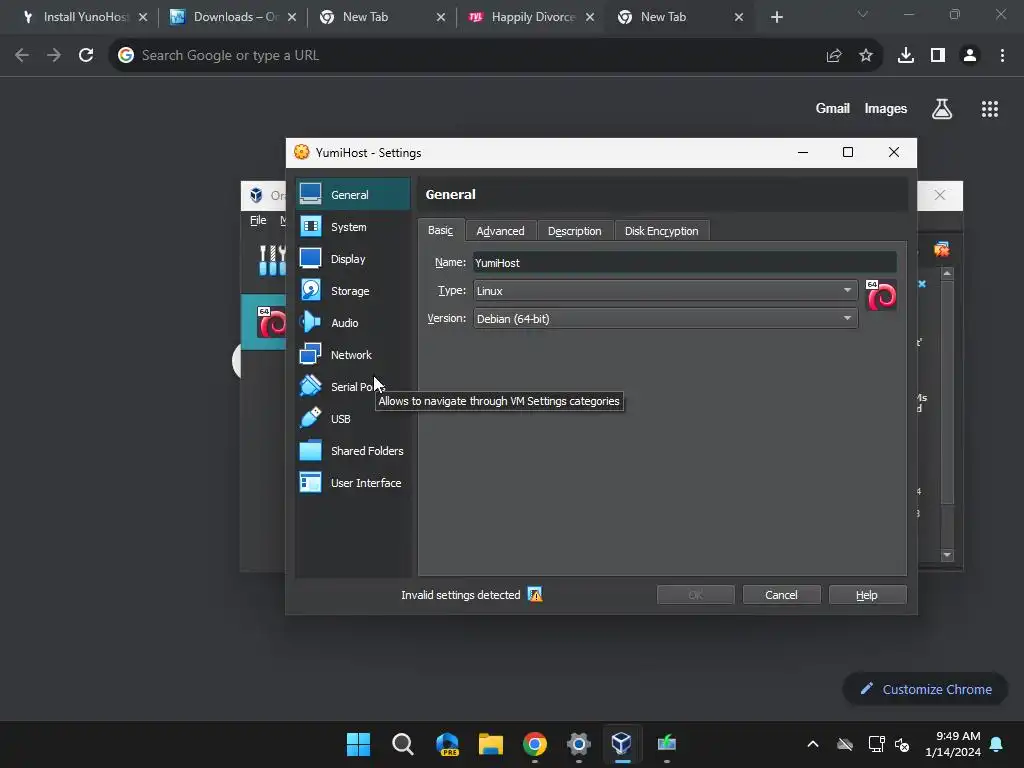Click Customize Chrome button
This screenshot has height=768, width=1024.
point(925,689)
